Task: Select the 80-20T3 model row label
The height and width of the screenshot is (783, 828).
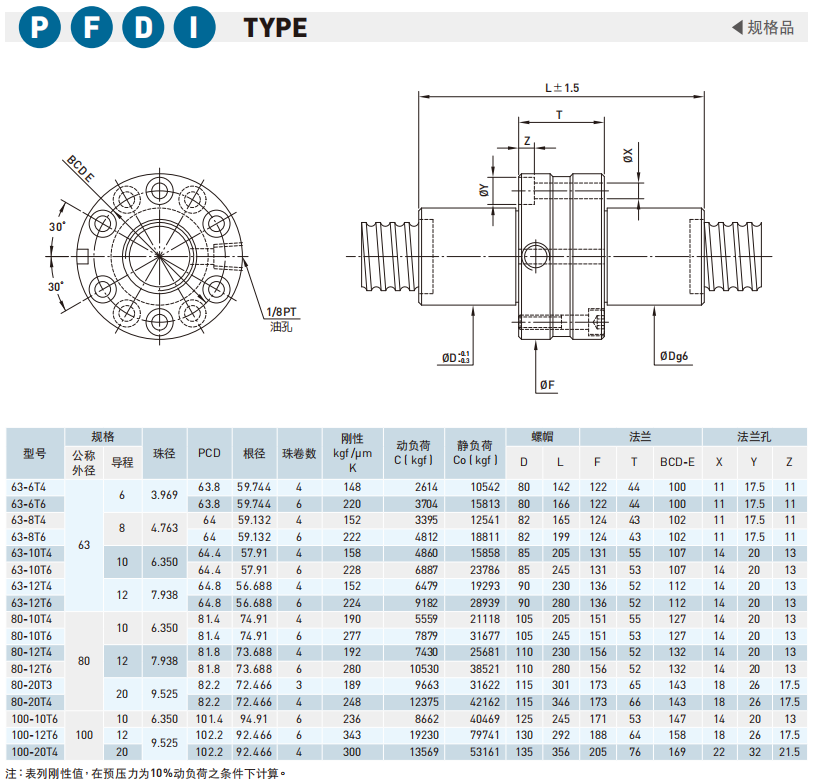Action: (35, 685)
